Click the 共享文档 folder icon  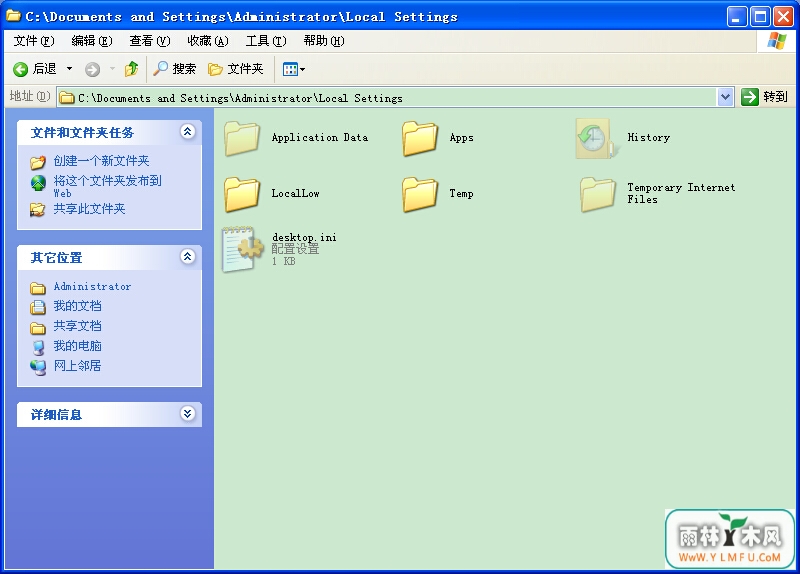coord(38,327)
